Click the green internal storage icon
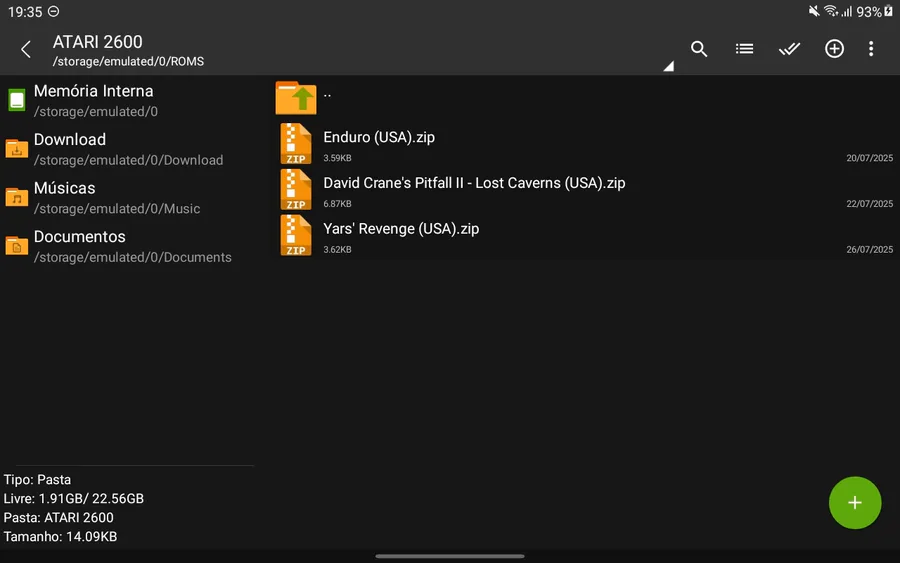This screenshot has height=563, width=900. point(17,100)
